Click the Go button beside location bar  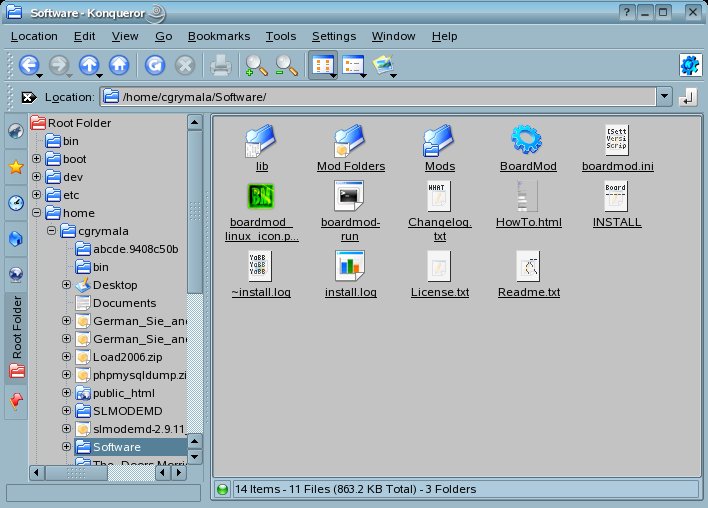(x=688, y=97)
